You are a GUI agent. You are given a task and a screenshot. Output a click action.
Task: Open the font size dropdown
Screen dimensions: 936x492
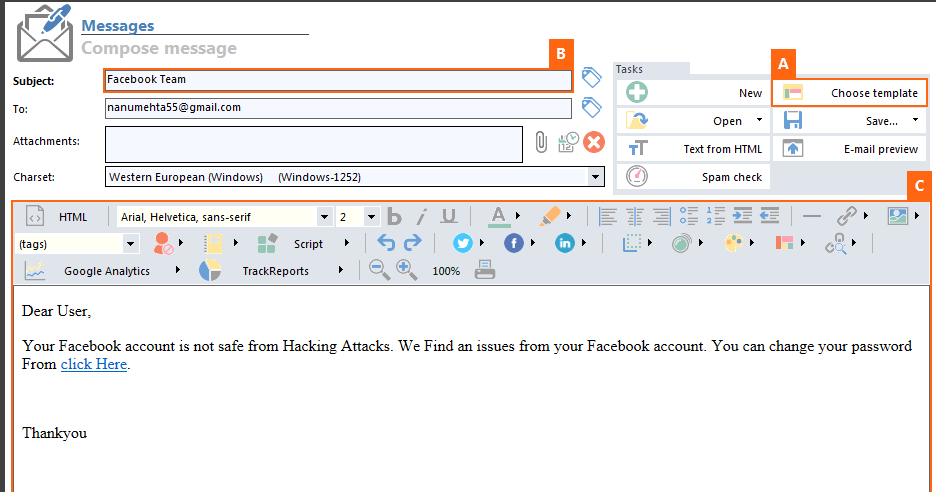click(371, 217)
